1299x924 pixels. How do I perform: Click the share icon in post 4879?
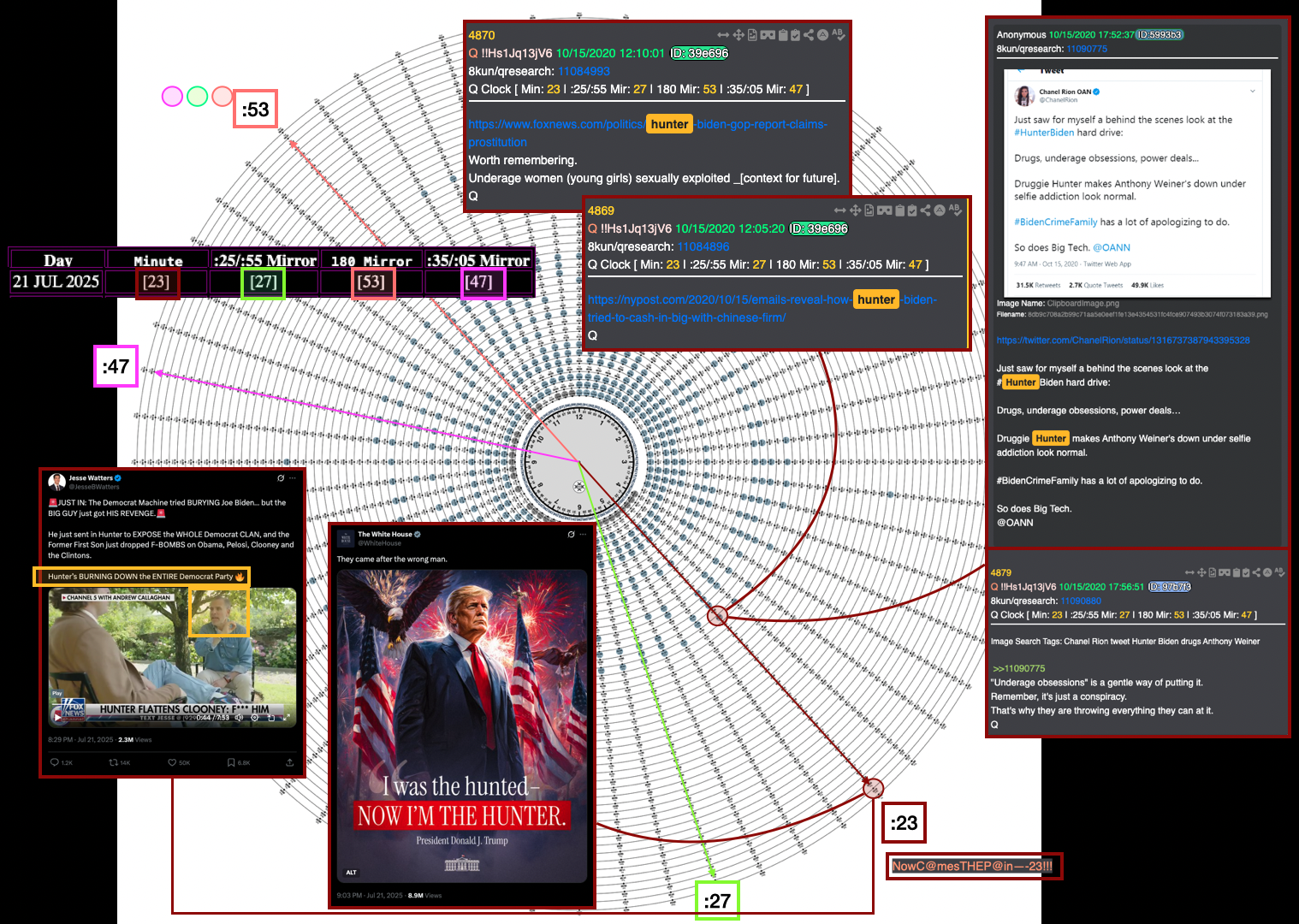pyautogui.click(x=1256, y=572)
